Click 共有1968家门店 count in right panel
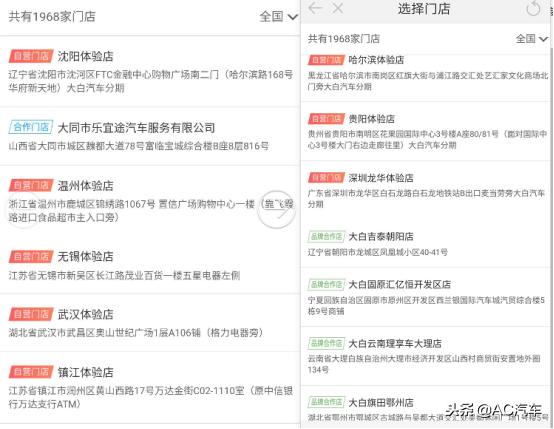 point(344,39)
